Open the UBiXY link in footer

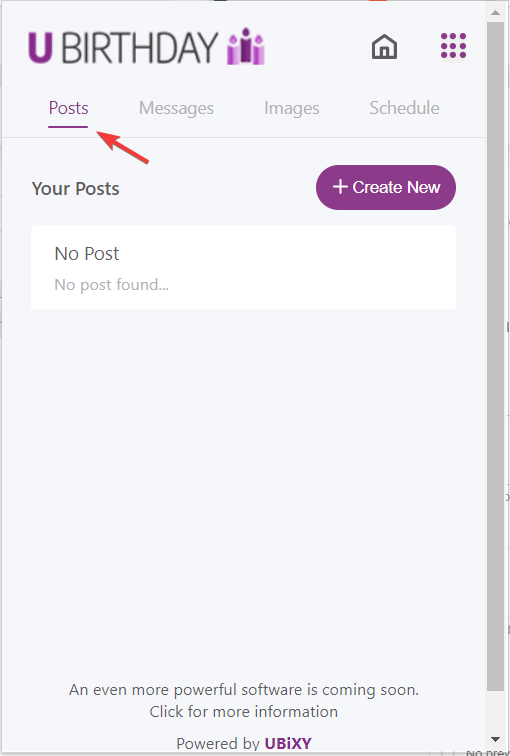click(x=288, y=743)
